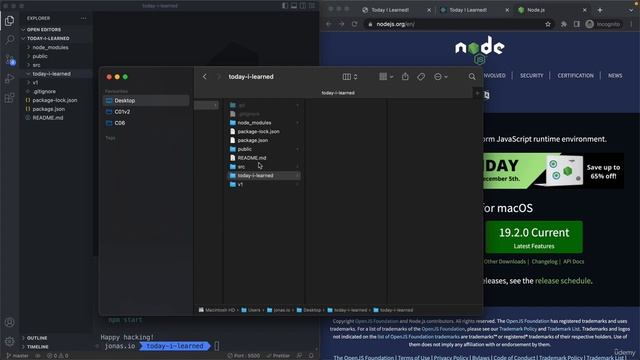Viewport: 640px width, 360px height.
Task: Click Finder Share icon
Action: [405, 77]
